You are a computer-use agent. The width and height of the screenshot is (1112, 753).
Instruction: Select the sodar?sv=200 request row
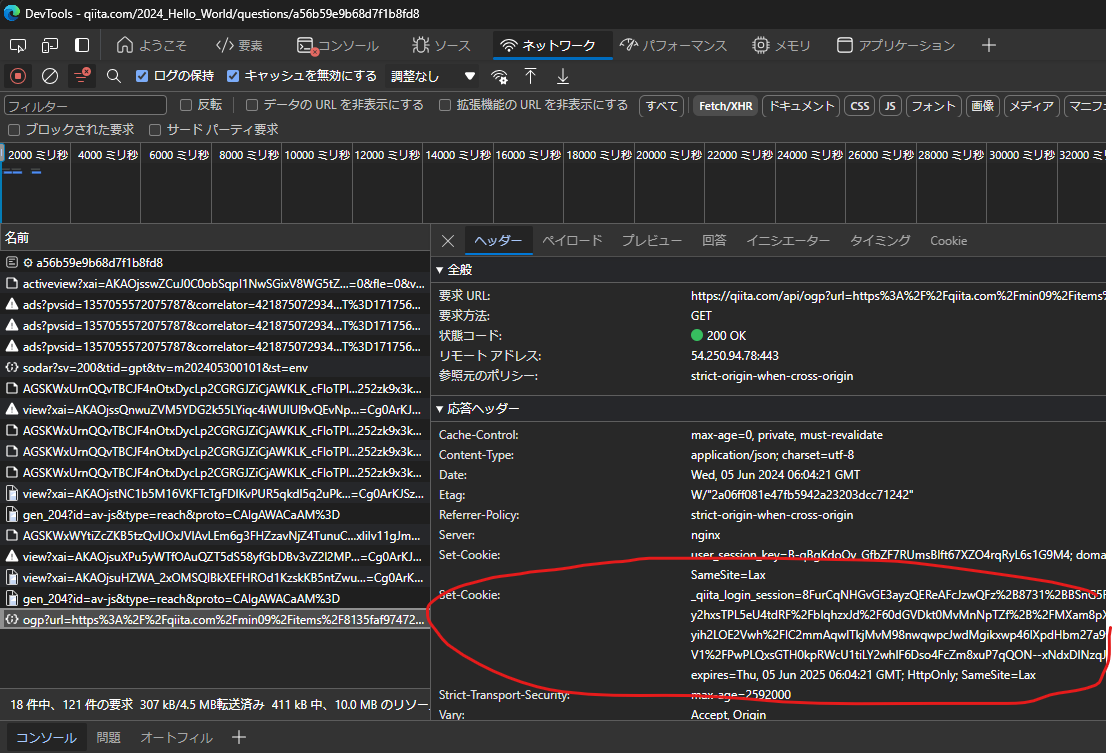click(x=216, y=367)
